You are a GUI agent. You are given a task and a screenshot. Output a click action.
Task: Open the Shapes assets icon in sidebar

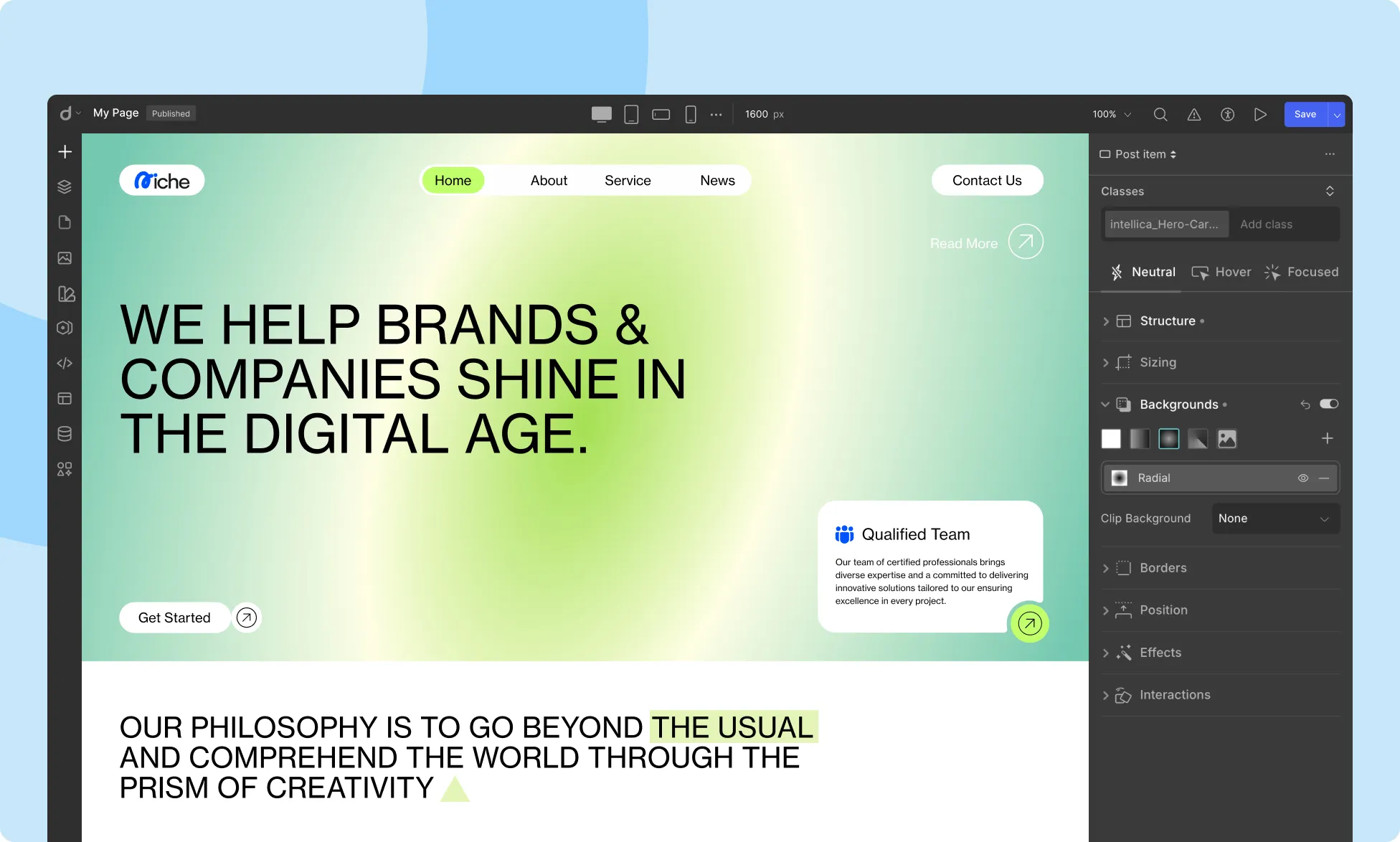click(65, 469)
